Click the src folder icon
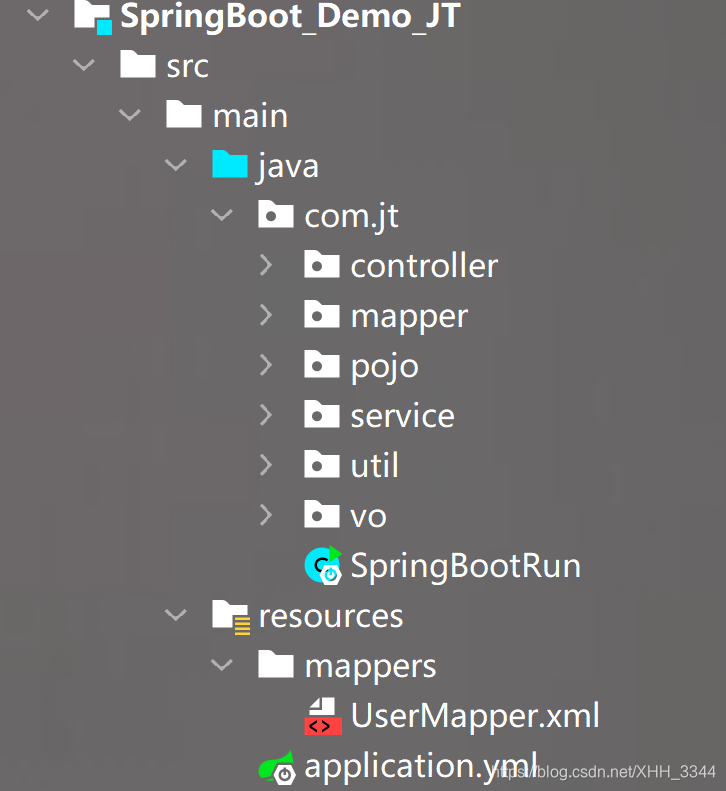 point(137,64)
